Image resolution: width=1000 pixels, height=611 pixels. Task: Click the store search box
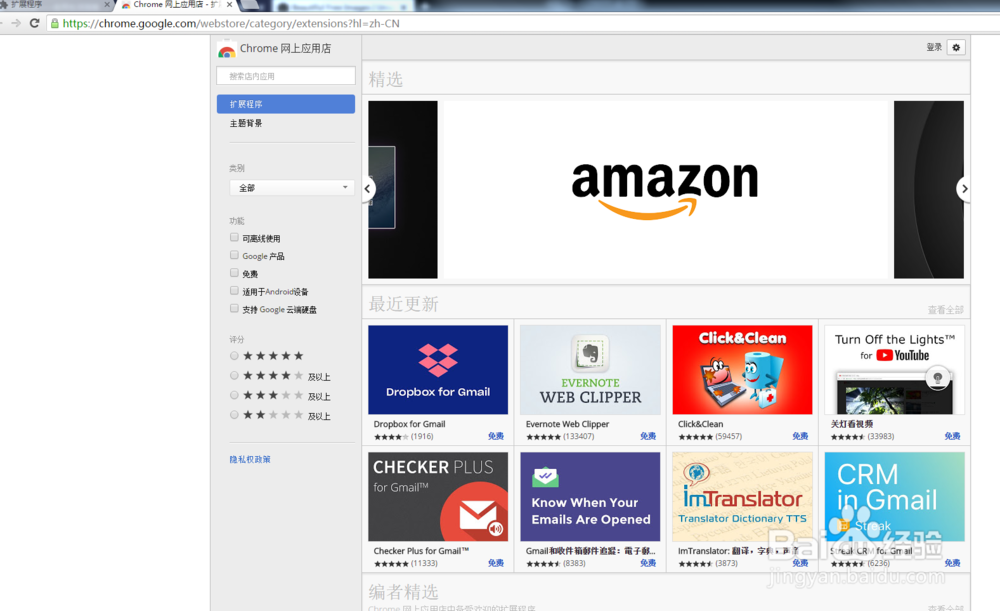coord(286,76)
